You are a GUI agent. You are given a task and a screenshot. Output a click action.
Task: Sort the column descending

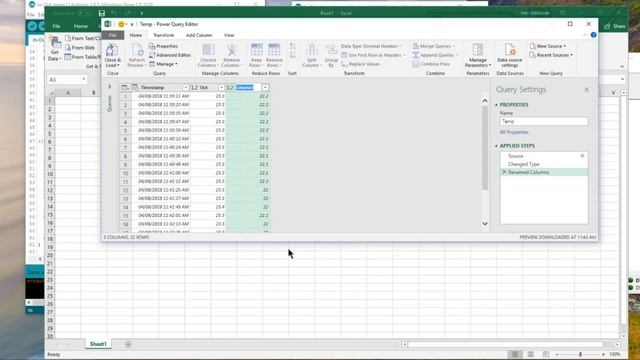coord(292,55)
